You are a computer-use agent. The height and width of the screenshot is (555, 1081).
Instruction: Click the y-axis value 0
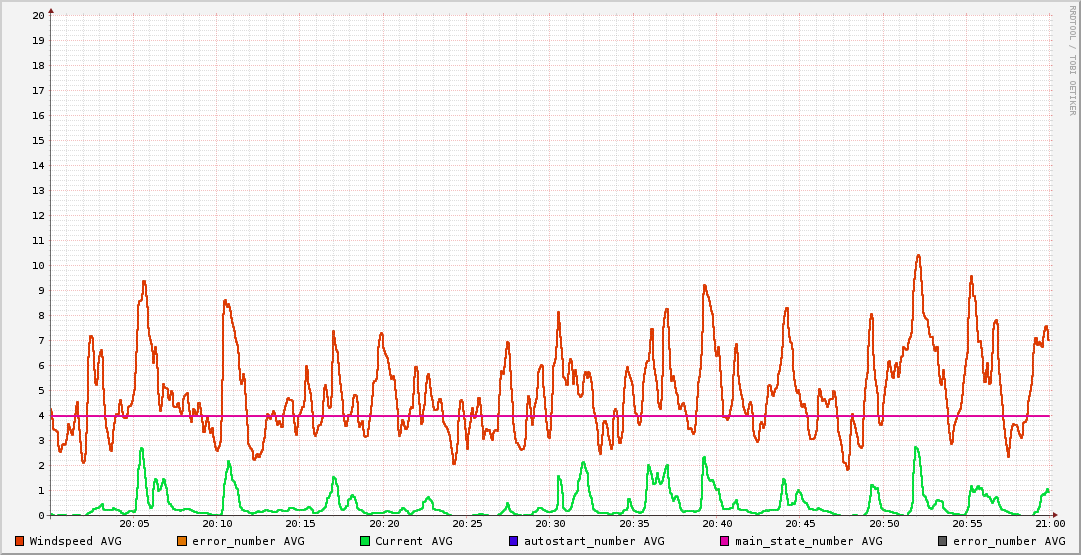[x=42, y=515]
